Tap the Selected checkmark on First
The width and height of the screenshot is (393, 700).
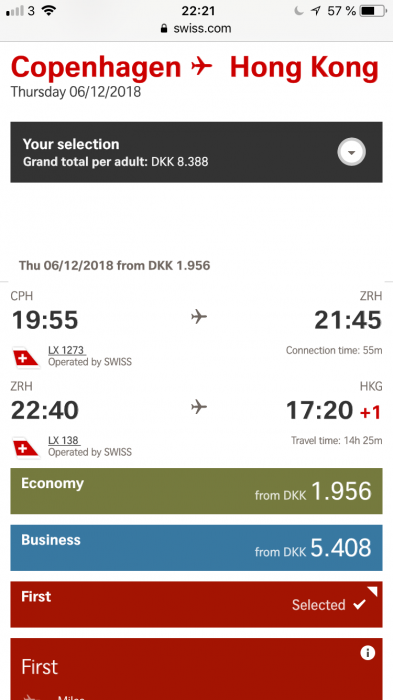tap(359, 604)
